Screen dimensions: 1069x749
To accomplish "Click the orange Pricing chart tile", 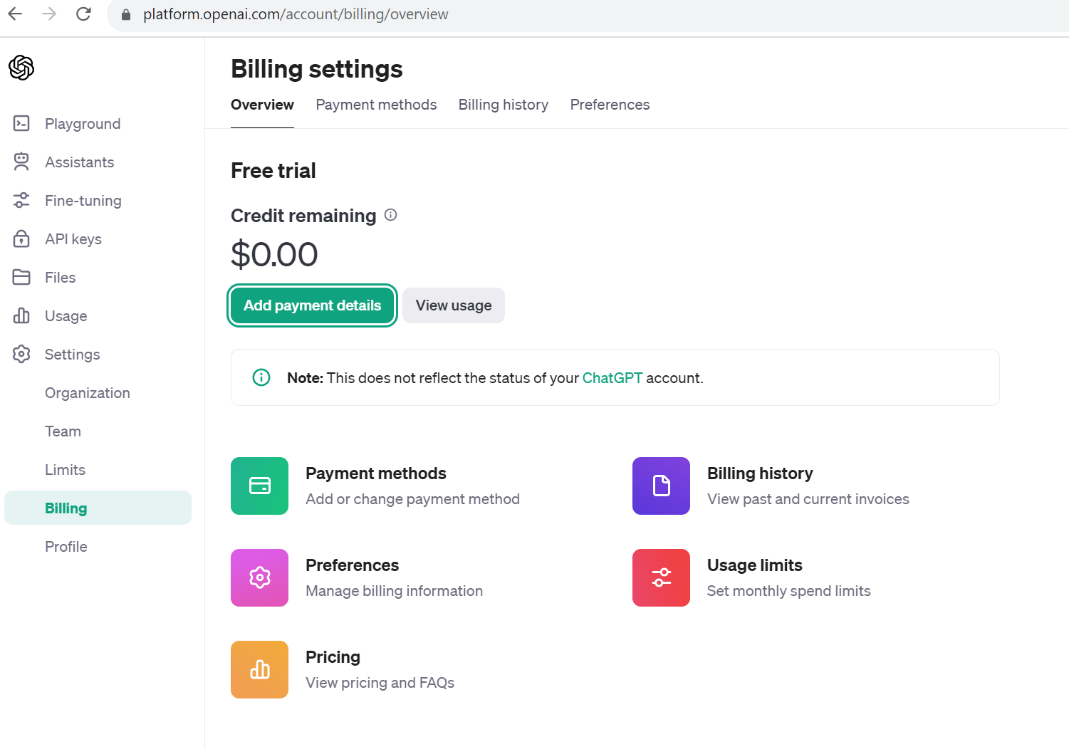I will [x=260, y=670].
